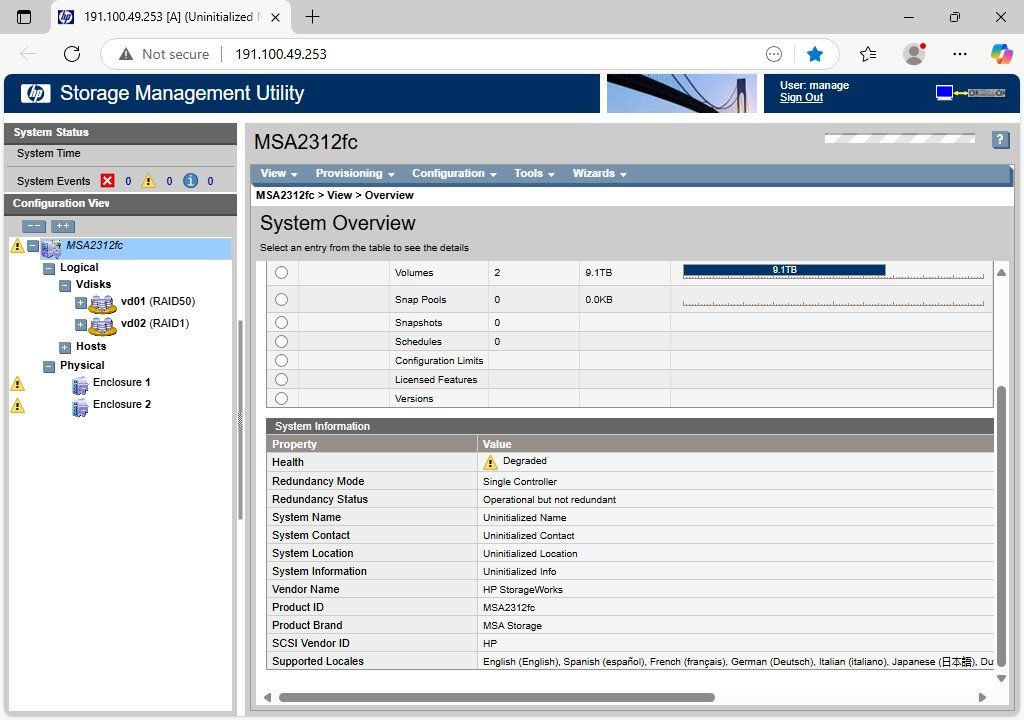Click warning icon beside MSA2312fc tree root
Viewport: 1024px width, 720px height.
click(x=18, y=246)
